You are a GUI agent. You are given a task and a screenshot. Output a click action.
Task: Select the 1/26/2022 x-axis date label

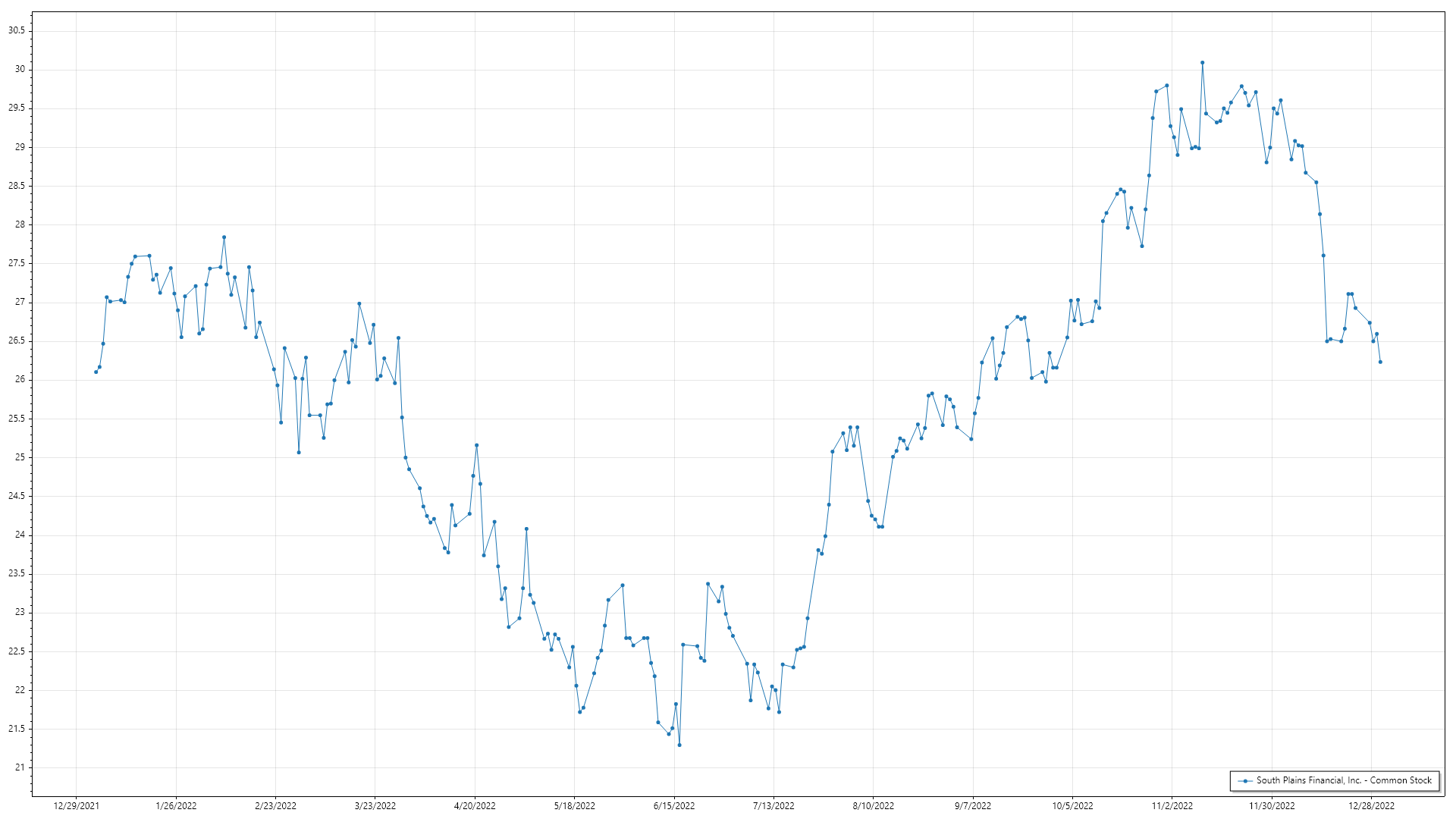pyautogui.click(x=176, y=805)
